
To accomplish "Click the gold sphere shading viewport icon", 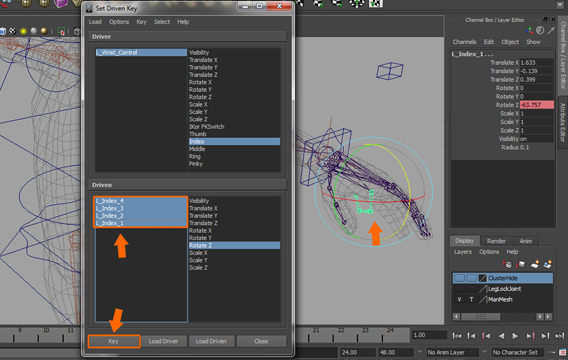I will pos(44,31).
